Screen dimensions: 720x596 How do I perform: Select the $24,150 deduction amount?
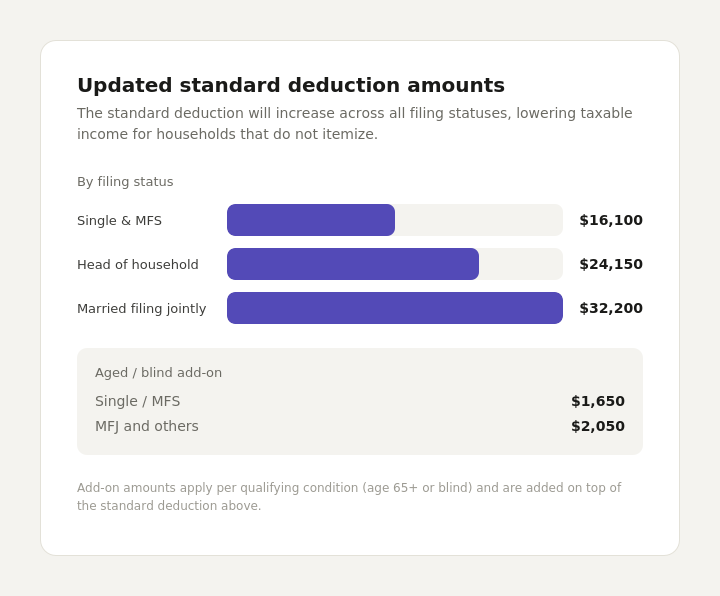611,264
